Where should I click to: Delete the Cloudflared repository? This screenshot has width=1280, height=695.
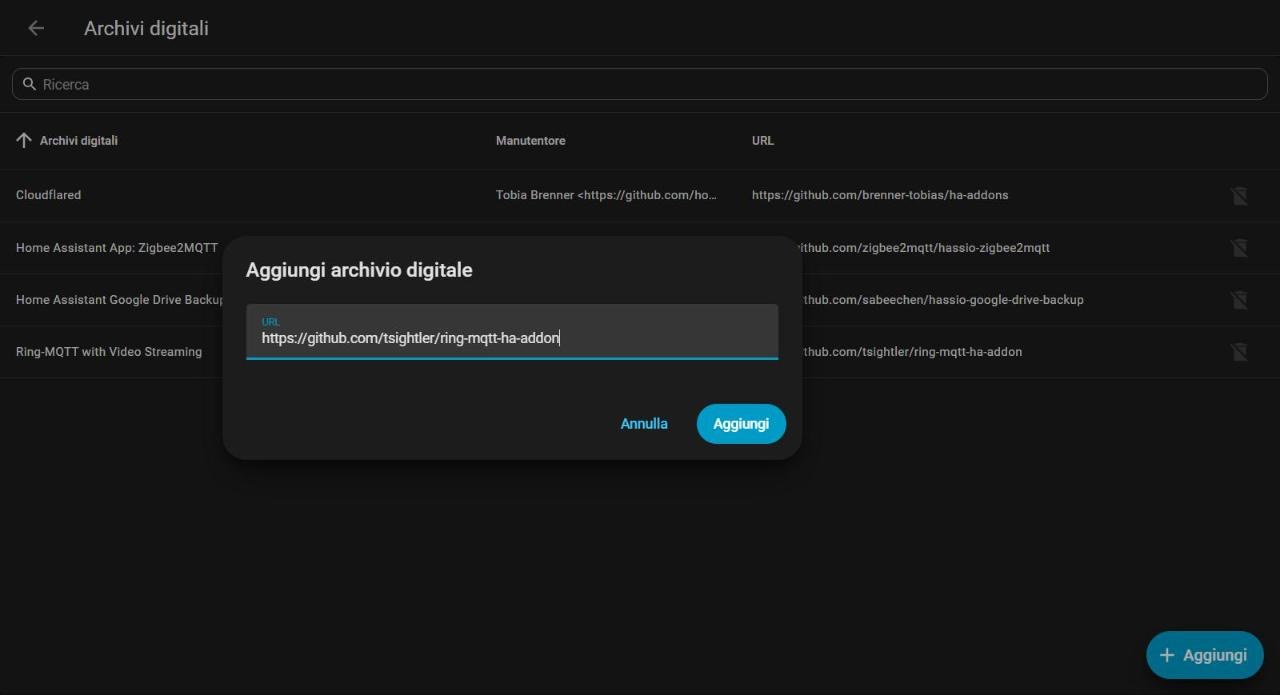1239,195
